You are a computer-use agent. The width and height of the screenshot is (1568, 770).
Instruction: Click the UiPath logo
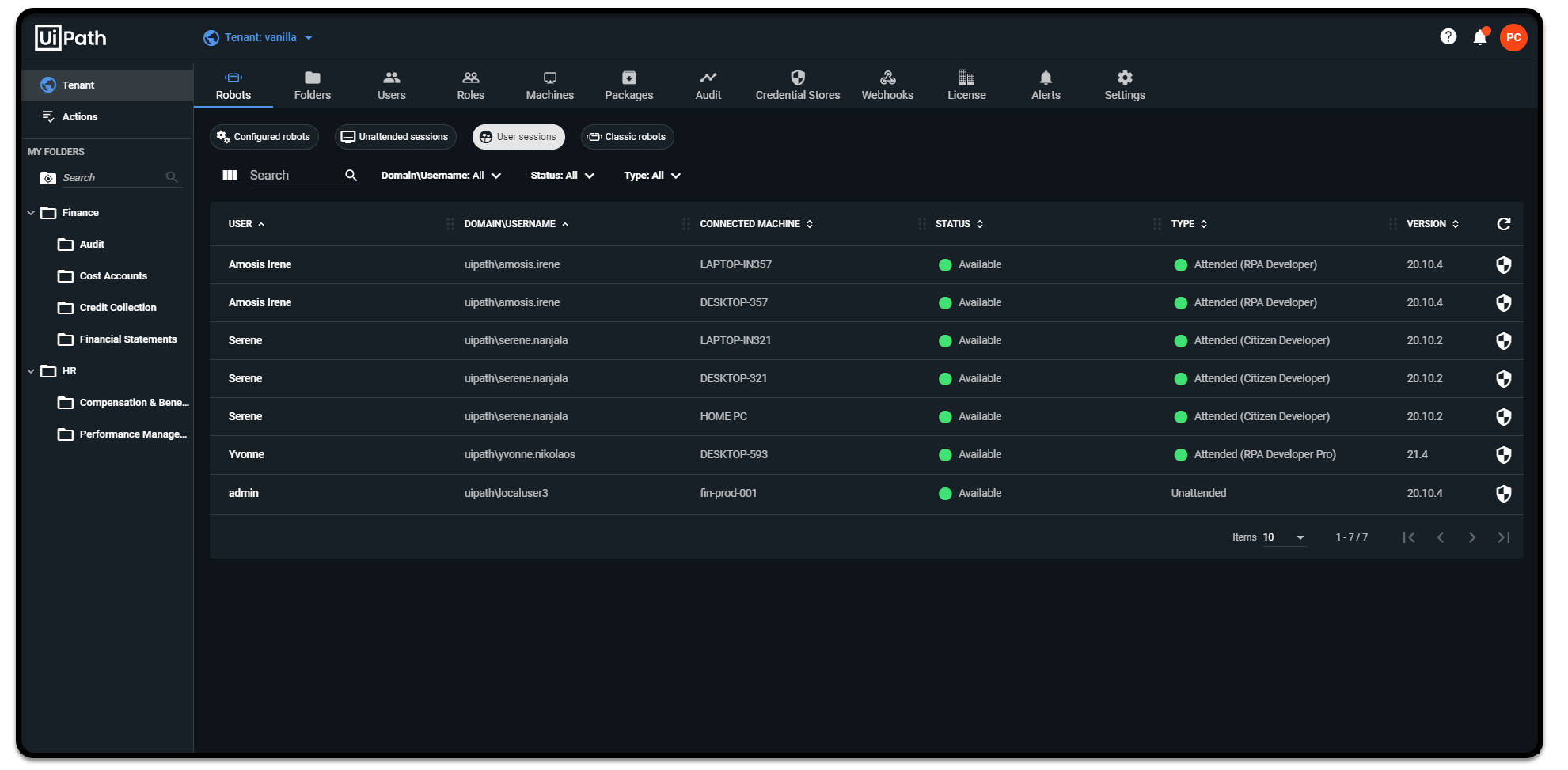(70, 37)
